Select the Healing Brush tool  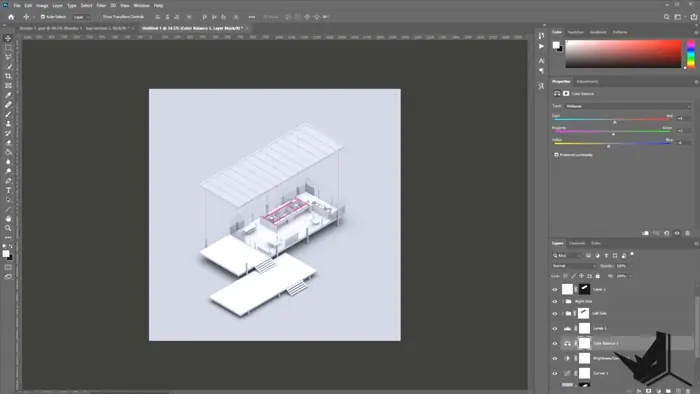[8, 105]
